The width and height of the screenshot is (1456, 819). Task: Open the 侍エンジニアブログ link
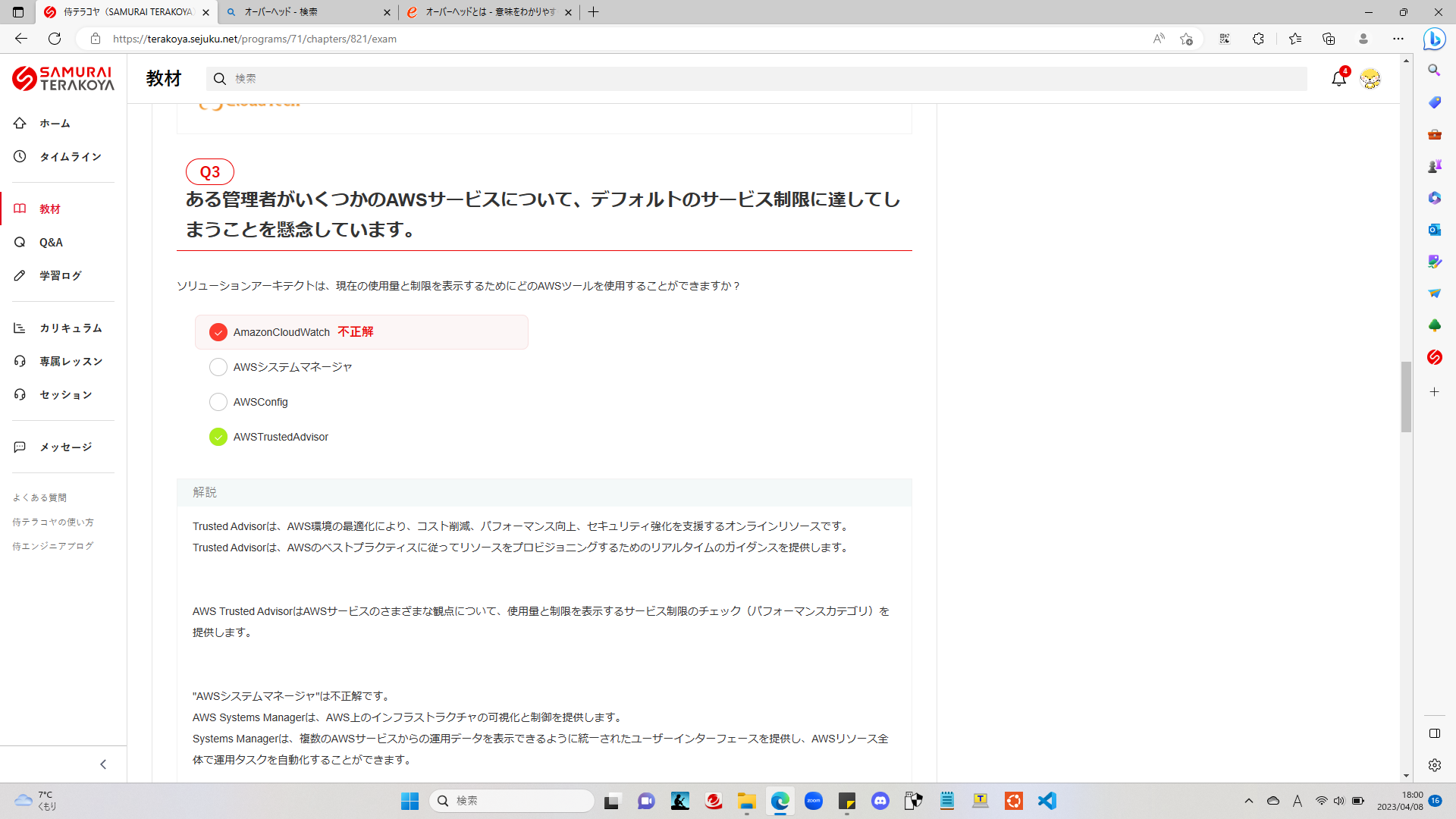[x=52, y=545]
